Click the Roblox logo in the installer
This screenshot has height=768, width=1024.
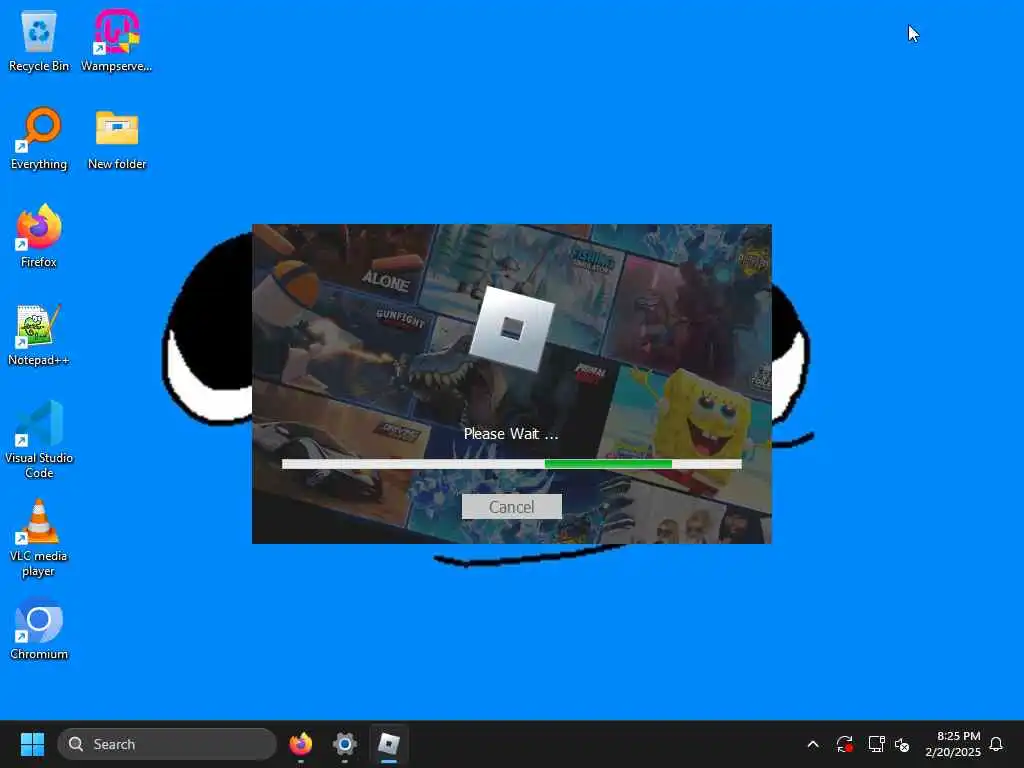[512, 328]
